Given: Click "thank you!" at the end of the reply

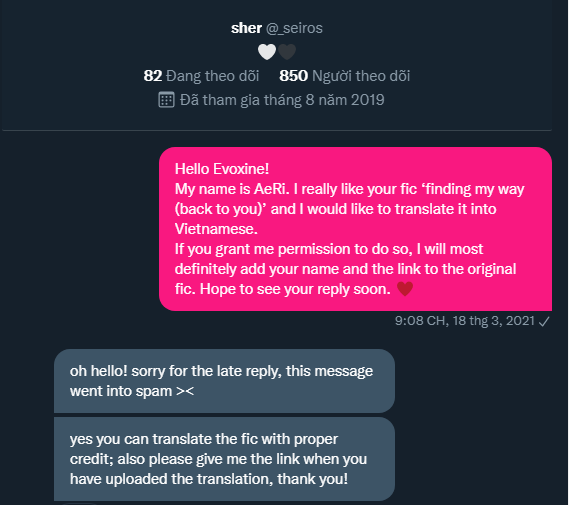Looking at the screenshot, I should click(x=312, y=479).
